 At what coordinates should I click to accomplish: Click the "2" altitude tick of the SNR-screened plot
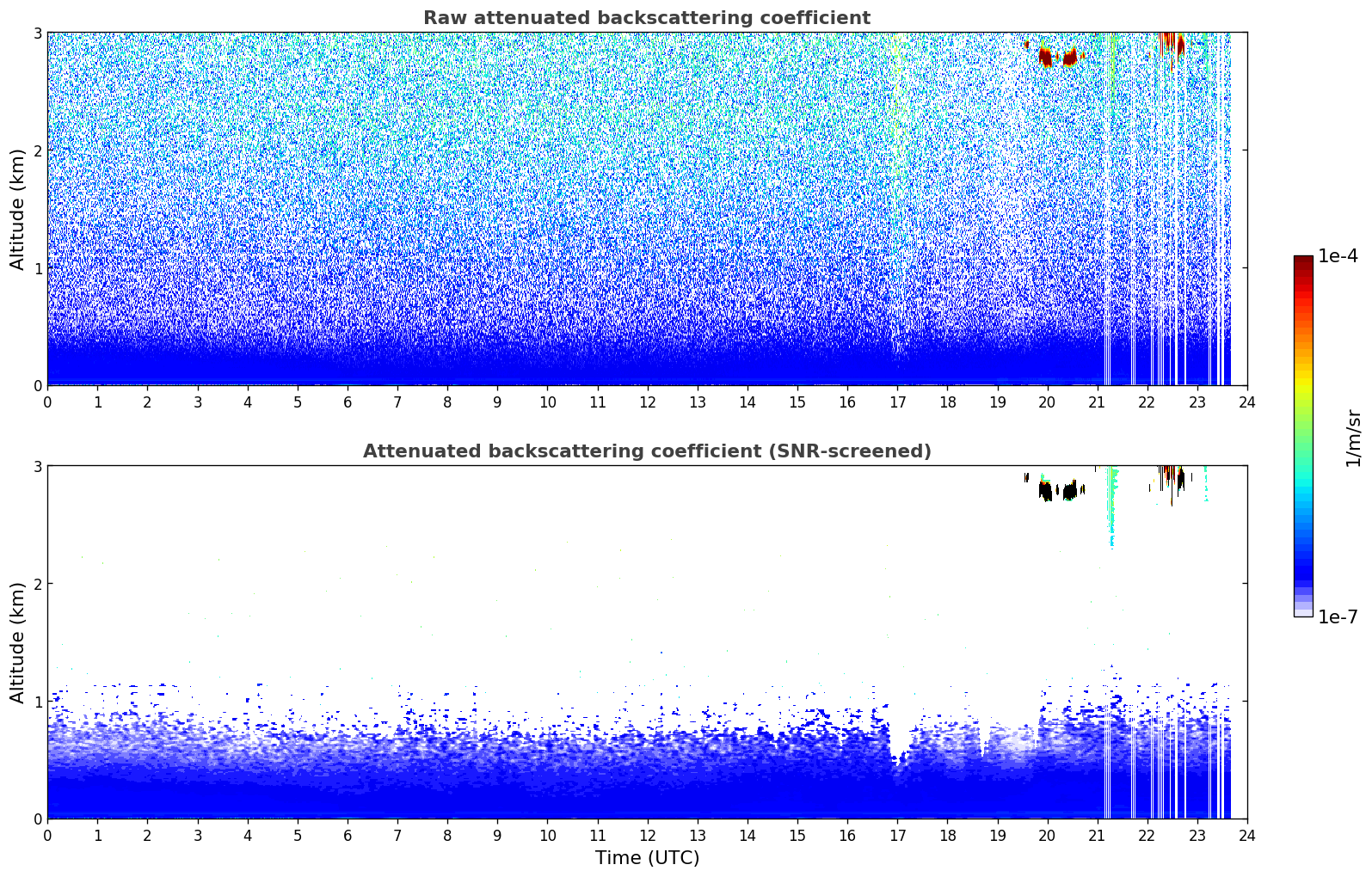(x=37, y=584)
